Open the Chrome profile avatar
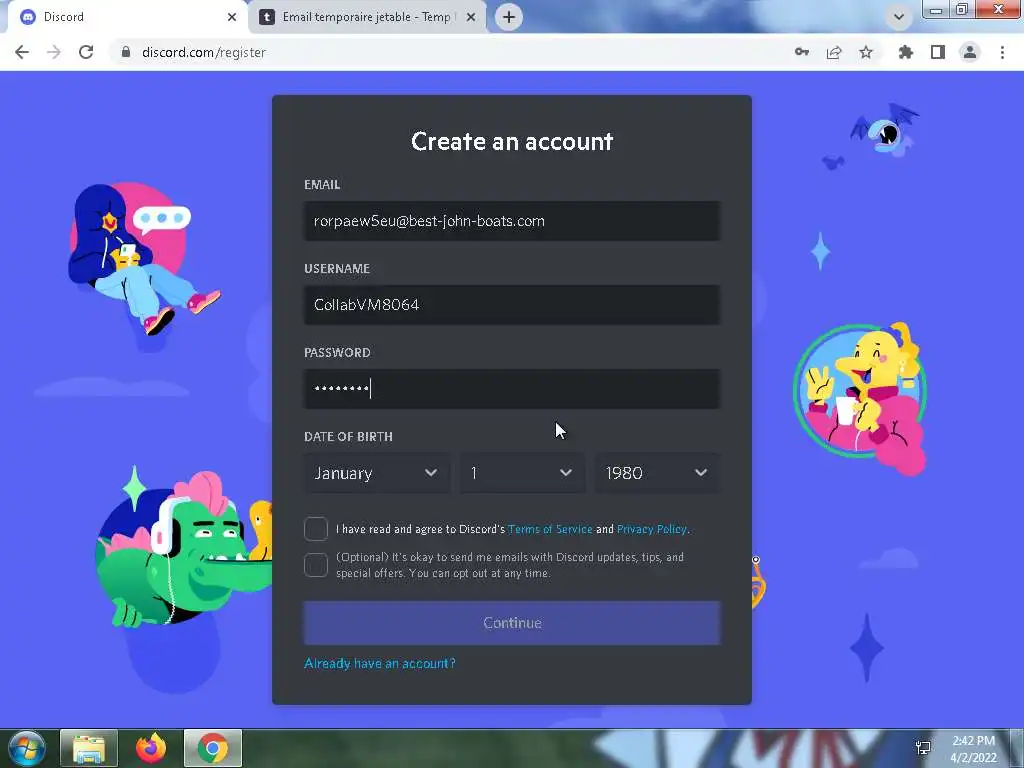The height and width of the screenshot is (768, 1024). [970, 52]
